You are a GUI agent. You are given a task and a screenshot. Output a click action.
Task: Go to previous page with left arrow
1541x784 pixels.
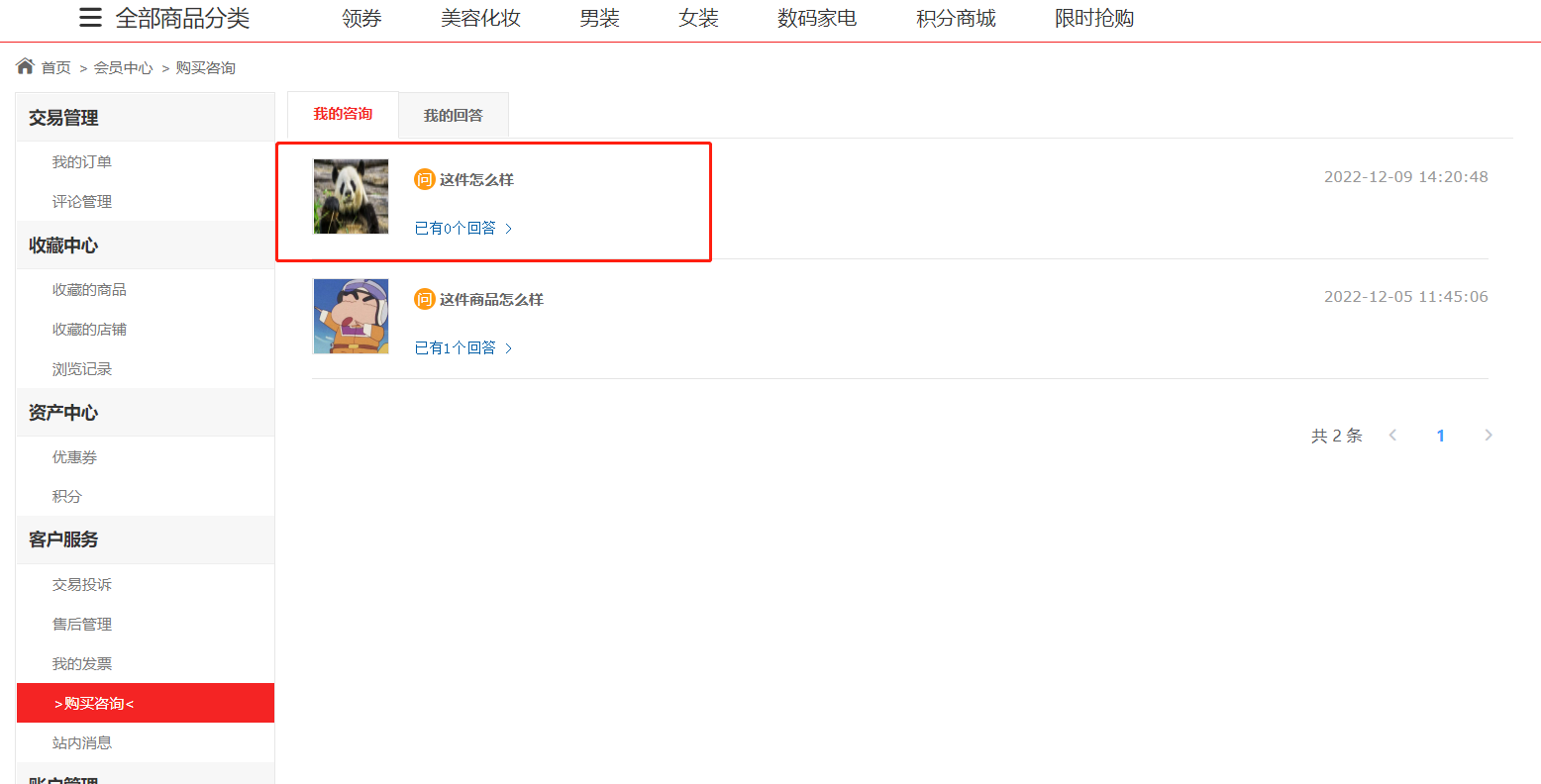[1392, 436]
